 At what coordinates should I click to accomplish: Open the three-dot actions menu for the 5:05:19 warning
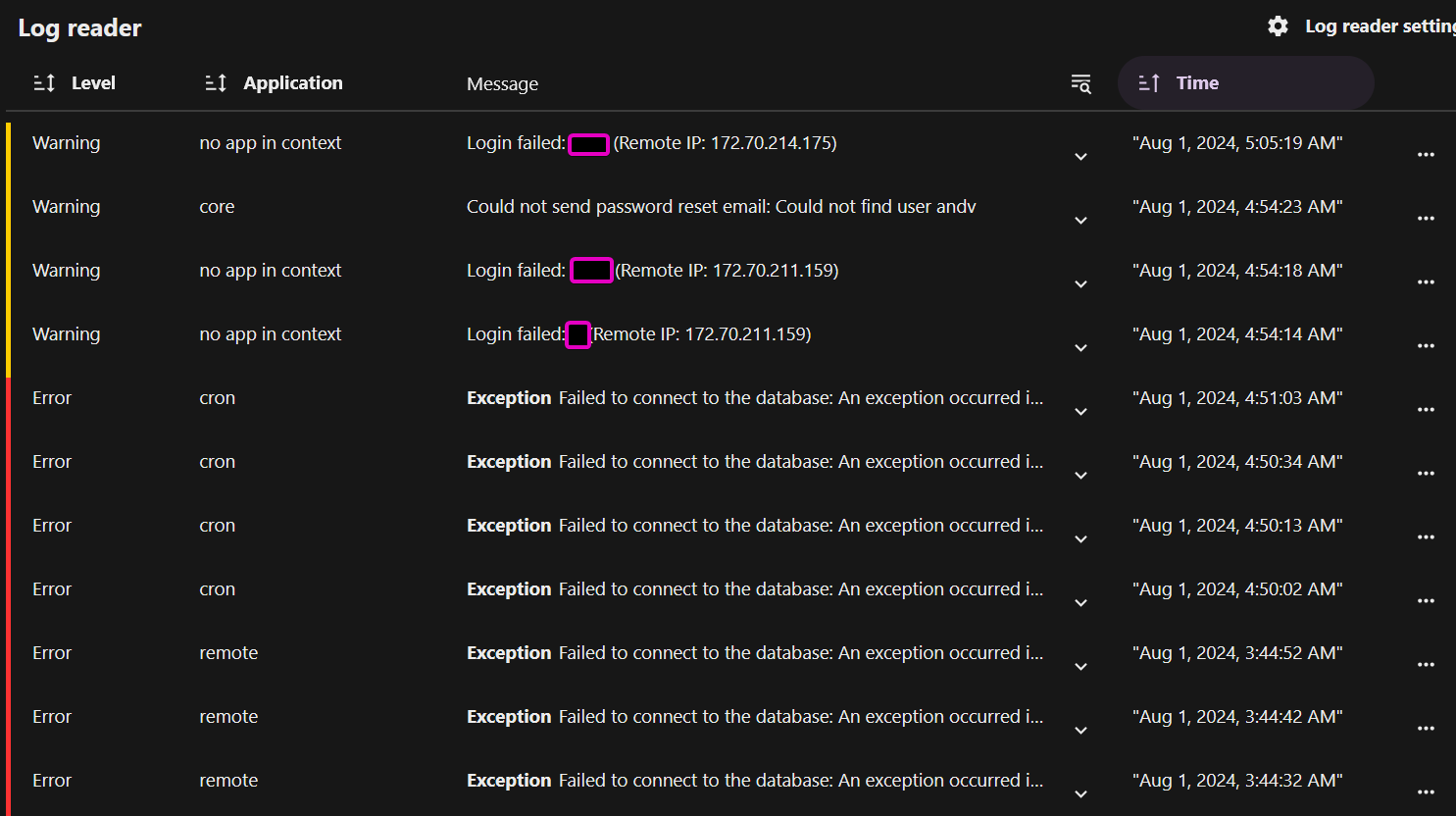click(x=1426, y=154)
